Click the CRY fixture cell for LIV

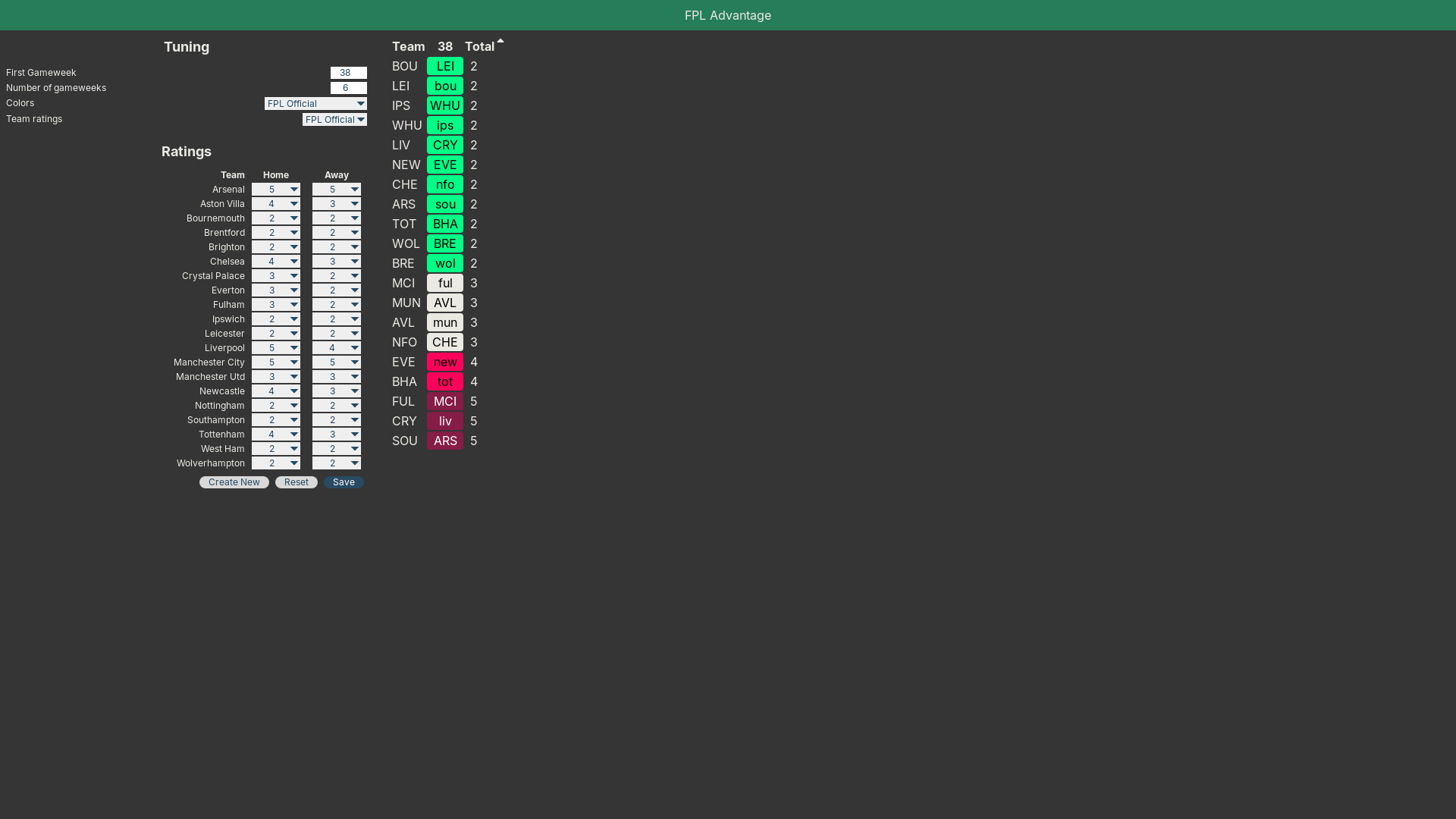point(445,145)
